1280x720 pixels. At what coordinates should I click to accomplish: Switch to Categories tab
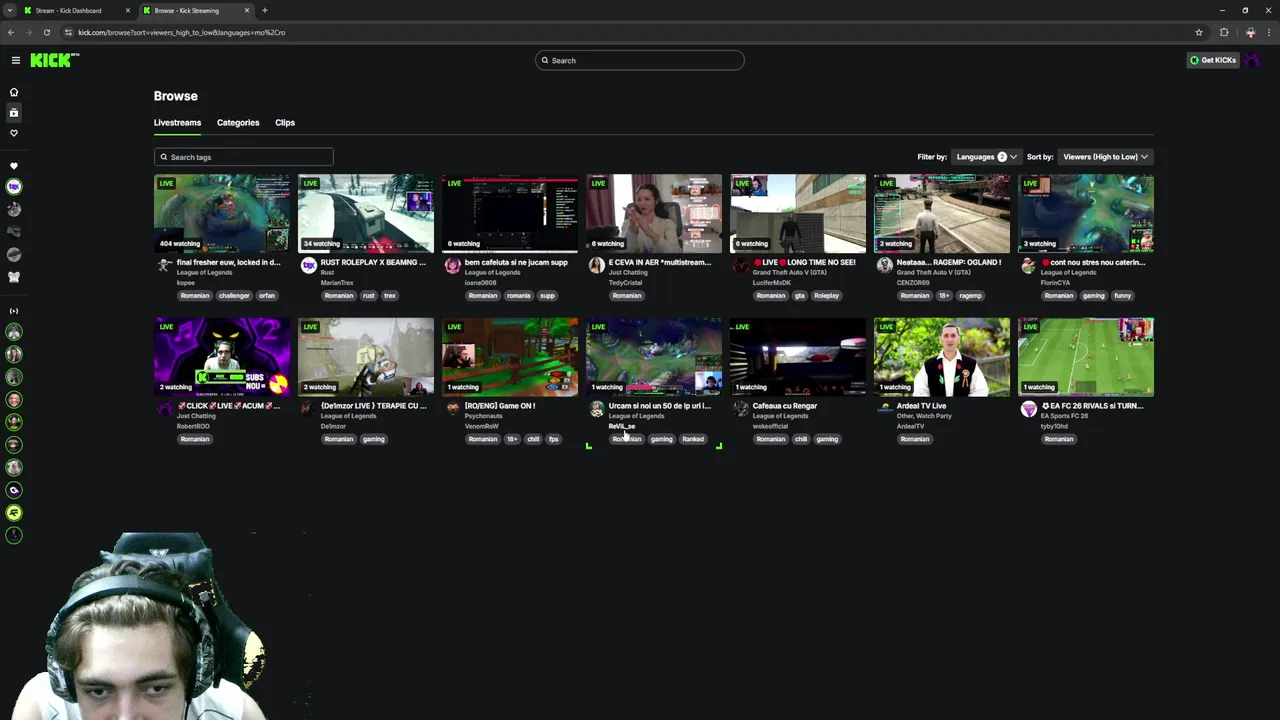(x=238, y=122)
